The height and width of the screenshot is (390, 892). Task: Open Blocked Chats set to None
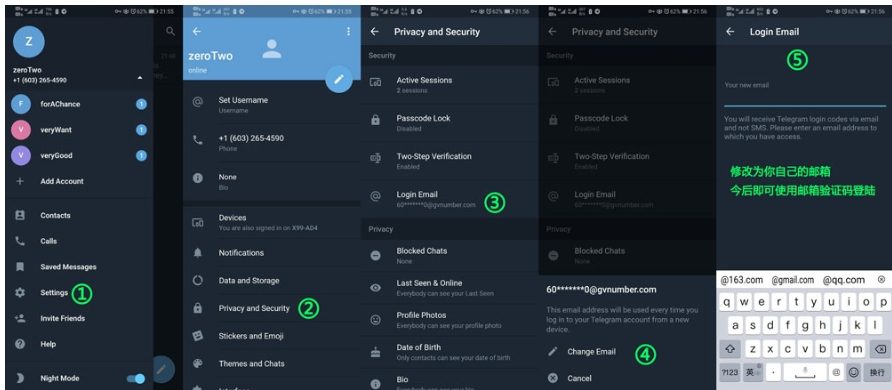[449, 255]
